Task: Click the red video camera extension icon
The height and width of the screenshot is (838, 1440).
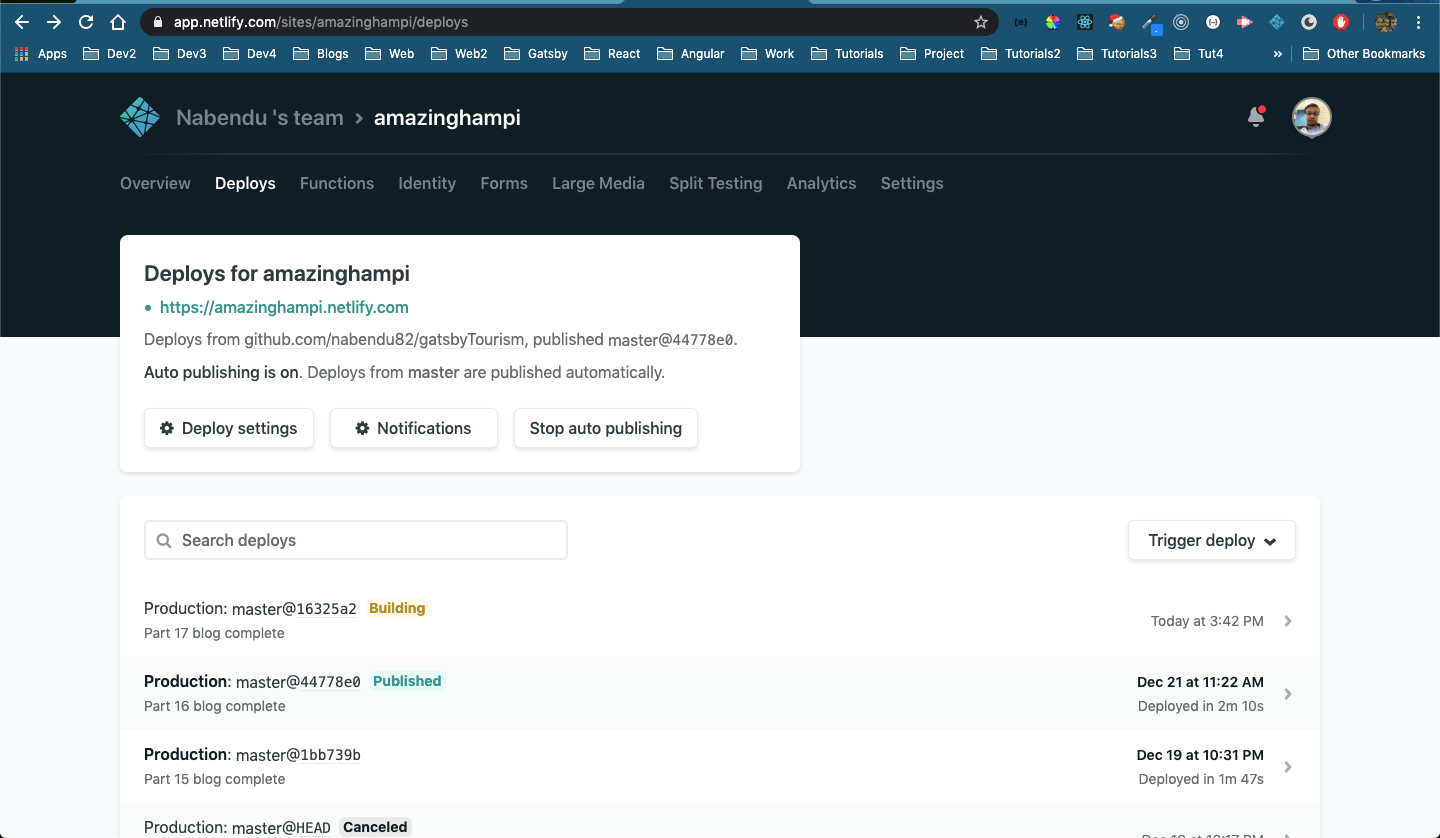Action: 1245,22
